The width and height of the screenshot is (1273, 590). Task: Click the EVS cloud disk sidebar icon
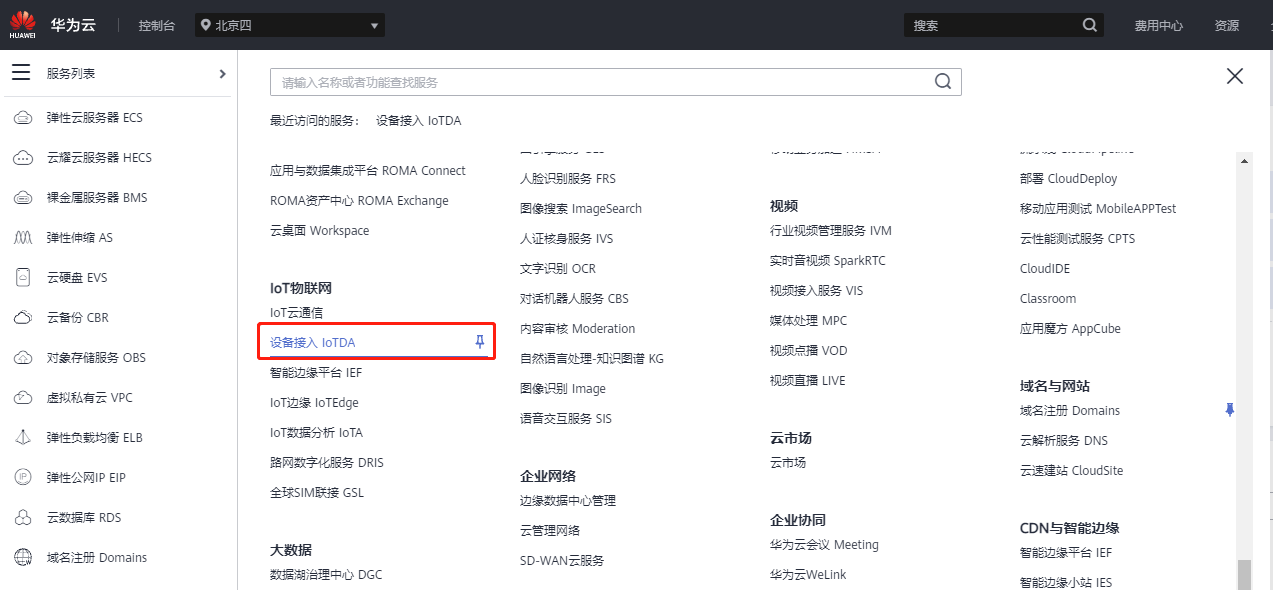tap(22, 278)
